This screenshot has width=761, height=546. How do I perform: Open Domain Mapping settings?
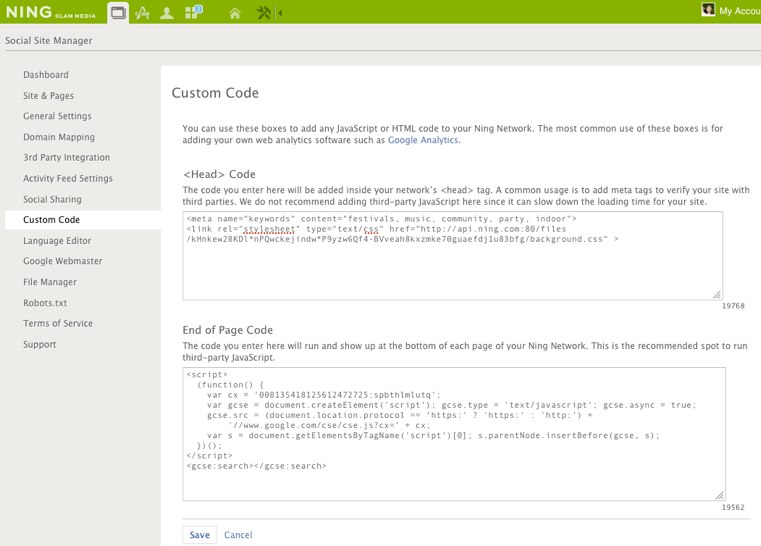tap(59, 137)
